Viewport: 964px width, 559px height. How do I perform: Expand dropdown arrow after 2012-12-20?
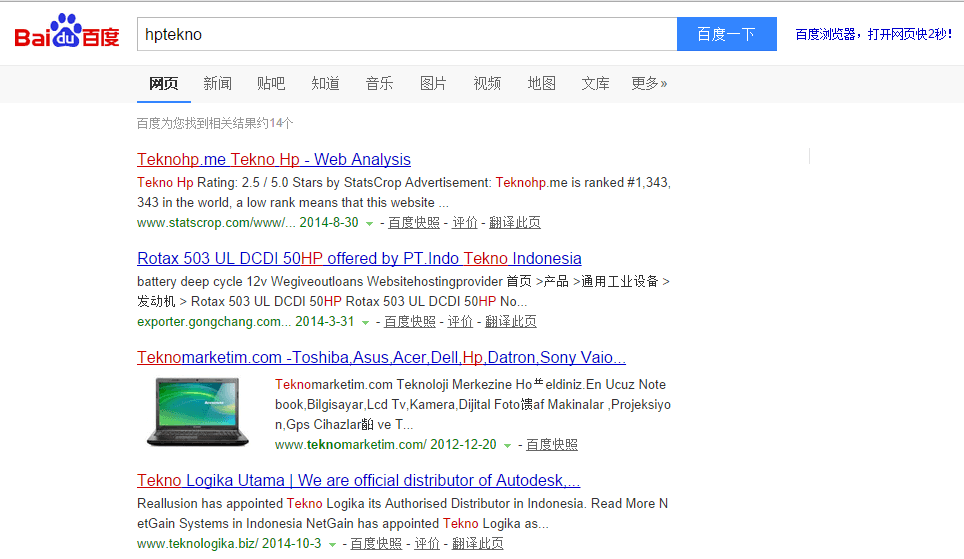coord(507,446)
